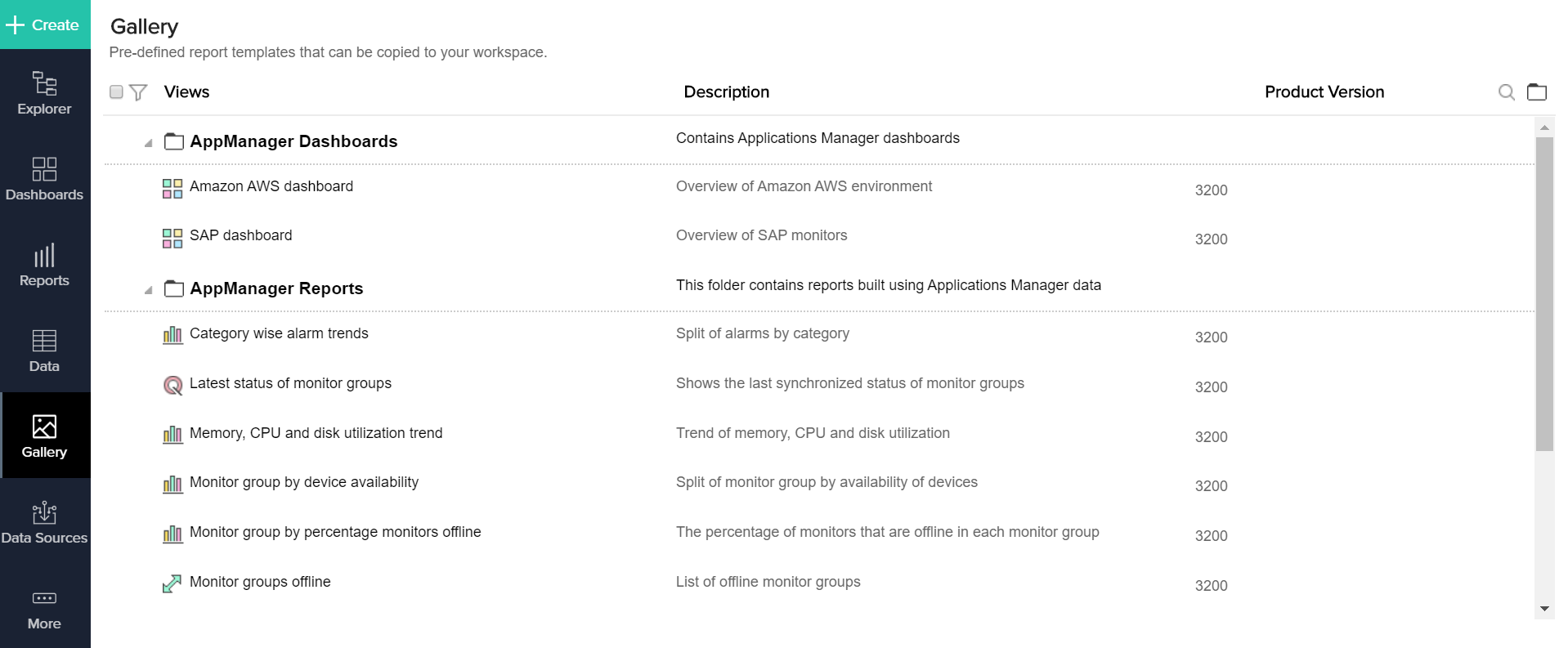The image size is (1568, 648).
Task: Click the folder icon beside search
Action: (1537, 92)
